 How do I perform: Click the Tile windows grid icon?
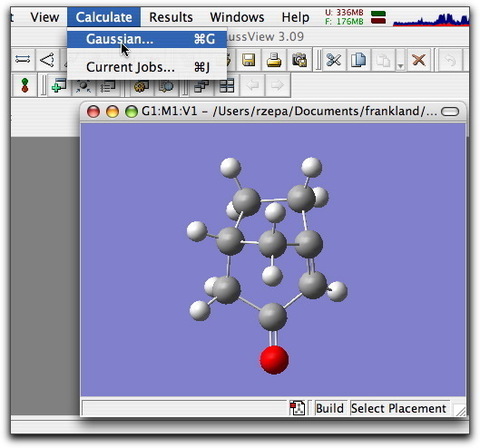(x=227, y=86)
